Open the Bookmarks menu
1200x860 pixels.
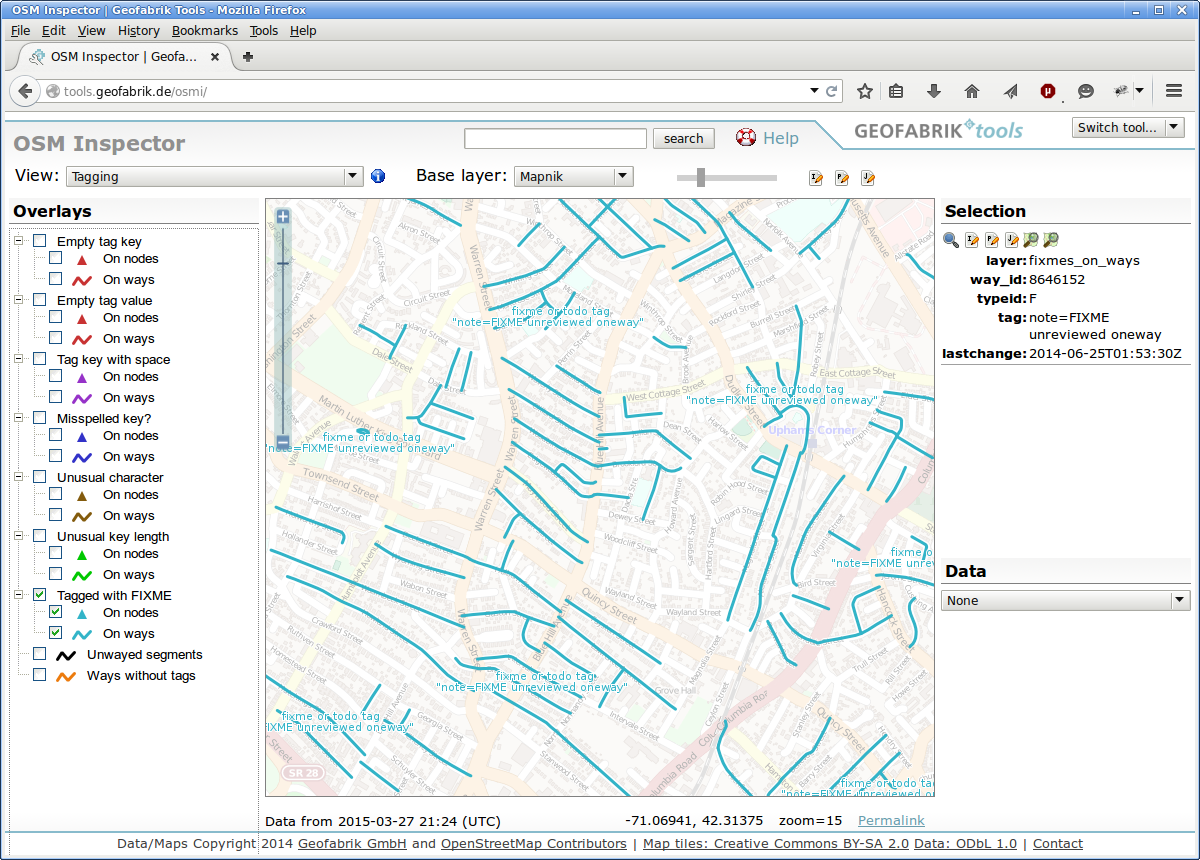tap(205, 31)
